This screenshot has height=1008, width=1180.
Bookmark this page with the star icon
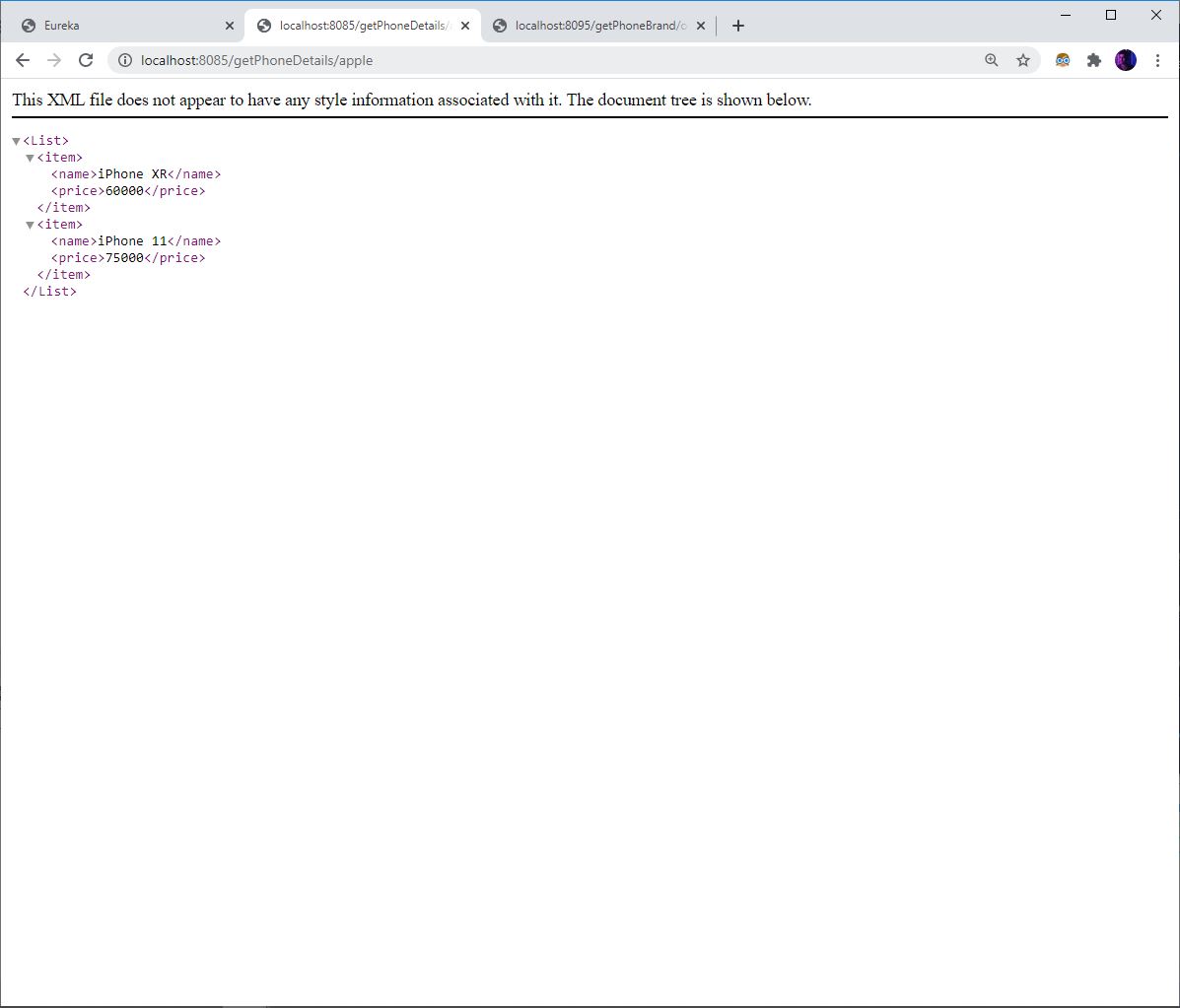[1022, 60]
